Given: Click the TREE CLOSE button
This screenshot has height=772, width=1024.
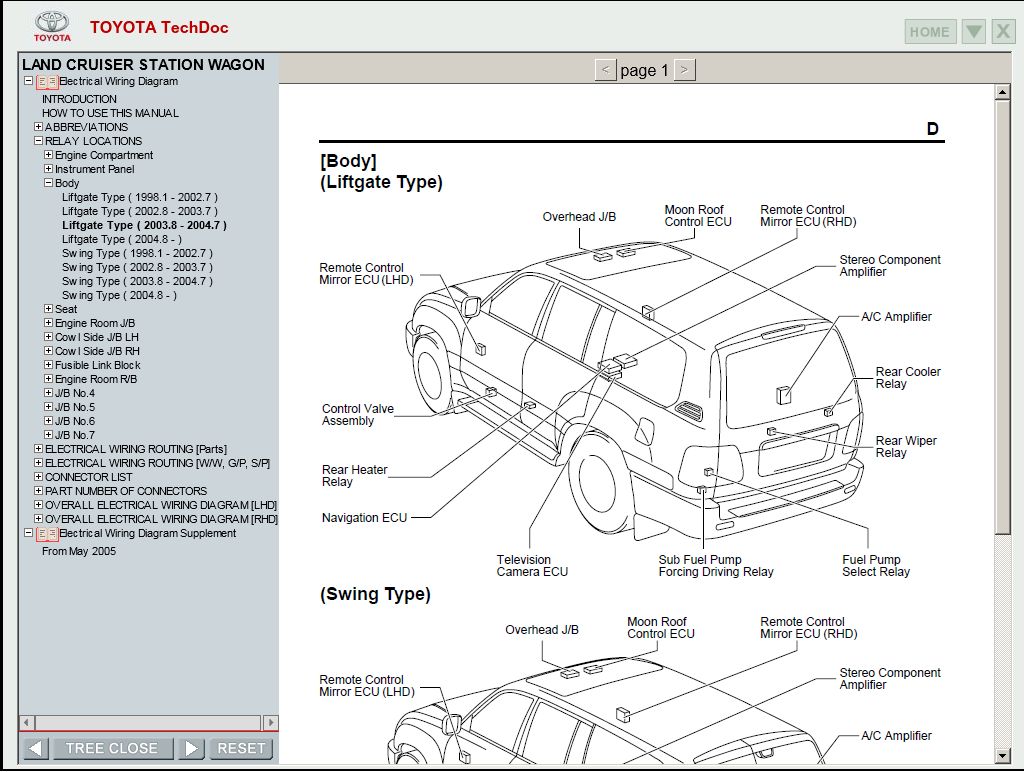Looking at the screenshot, I should (112, 748).
